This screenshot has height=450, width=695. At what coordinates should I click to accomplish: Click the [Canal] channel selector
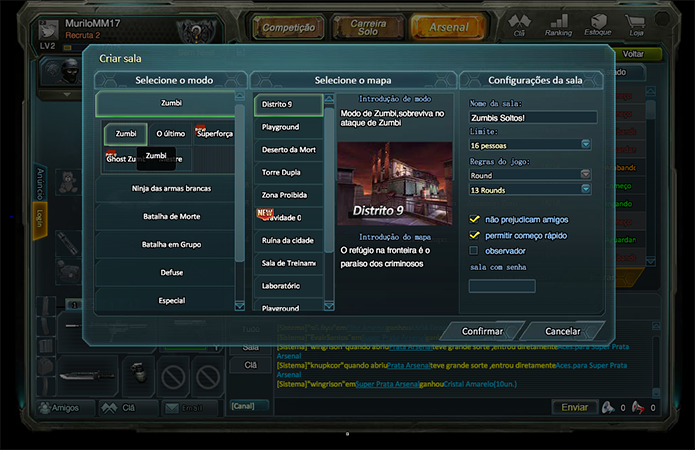(x=249, y=406)
